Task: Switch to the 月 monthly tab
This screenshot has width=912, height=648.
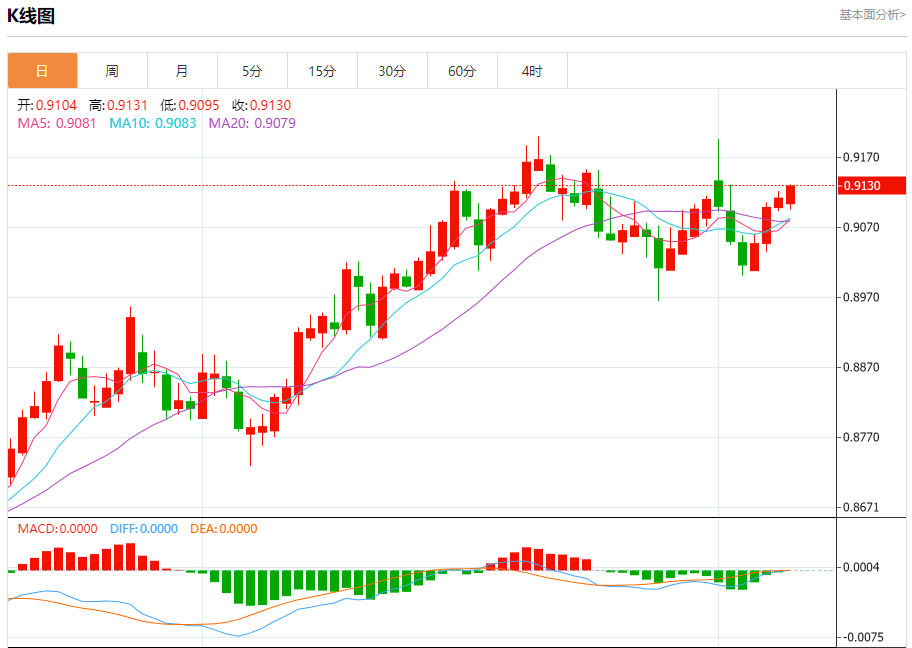Action: tap(182, 71)
